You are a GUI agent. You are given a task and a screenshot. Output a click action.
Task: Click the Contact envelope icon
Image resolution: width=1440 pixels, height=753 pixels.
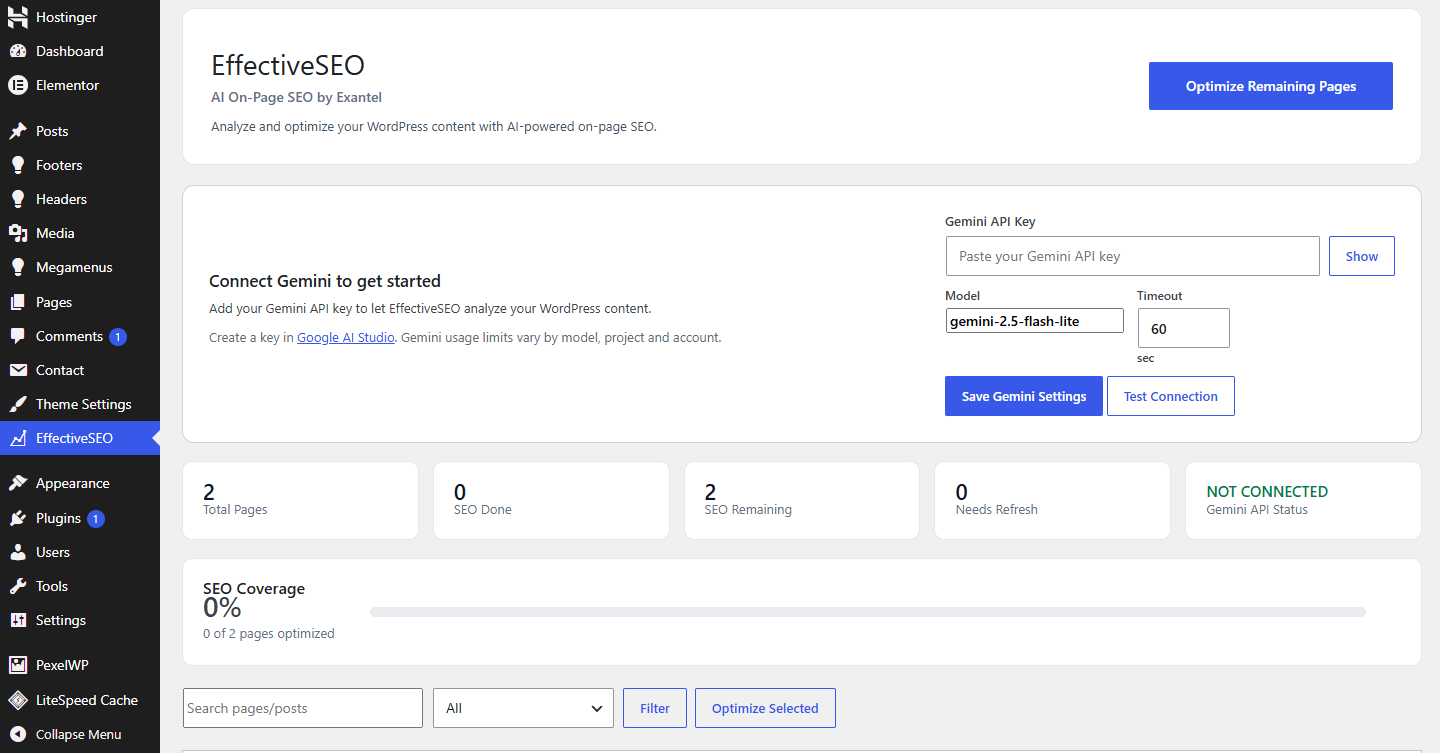coord(18,370)
